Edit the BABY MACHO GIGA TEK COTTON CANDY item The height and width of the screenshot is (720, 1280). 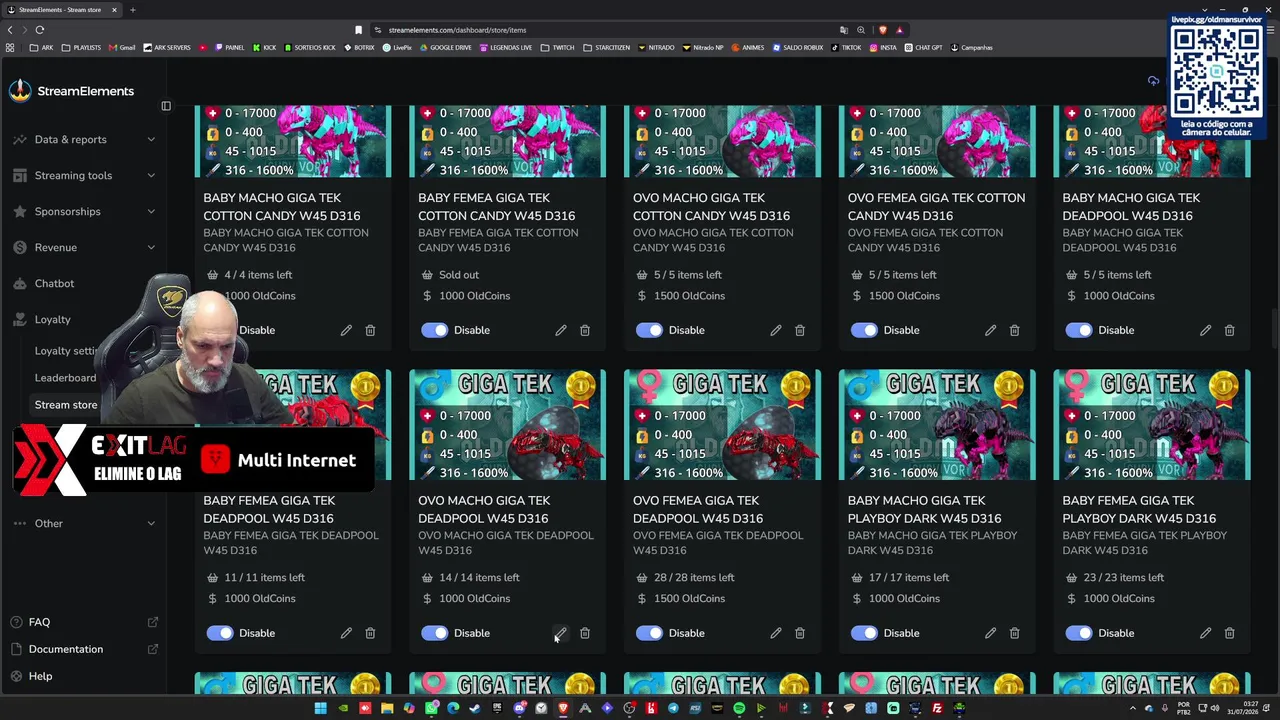(346, 330)
